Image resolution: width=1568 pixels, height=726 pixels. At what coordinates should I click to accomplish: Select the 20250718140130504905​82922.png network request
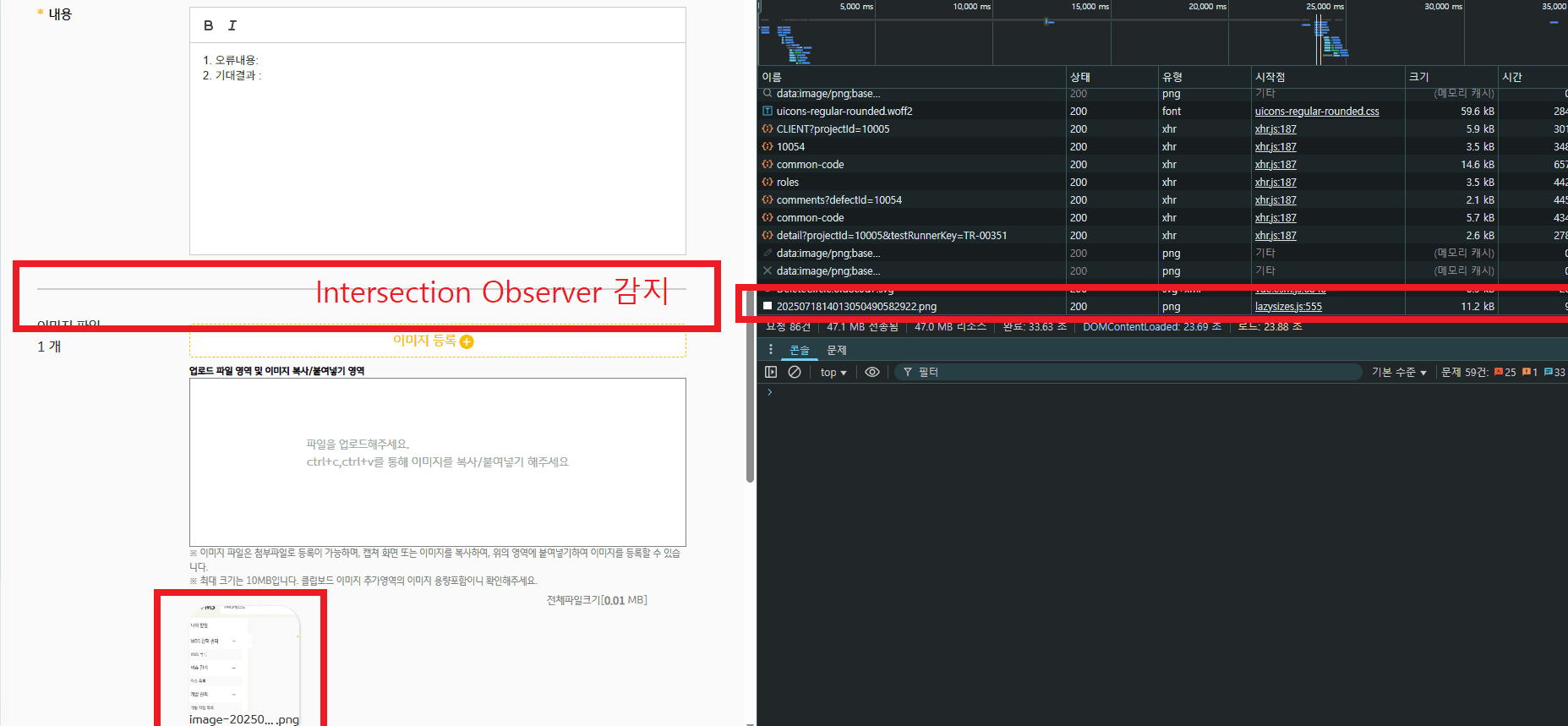pos(856,307)
